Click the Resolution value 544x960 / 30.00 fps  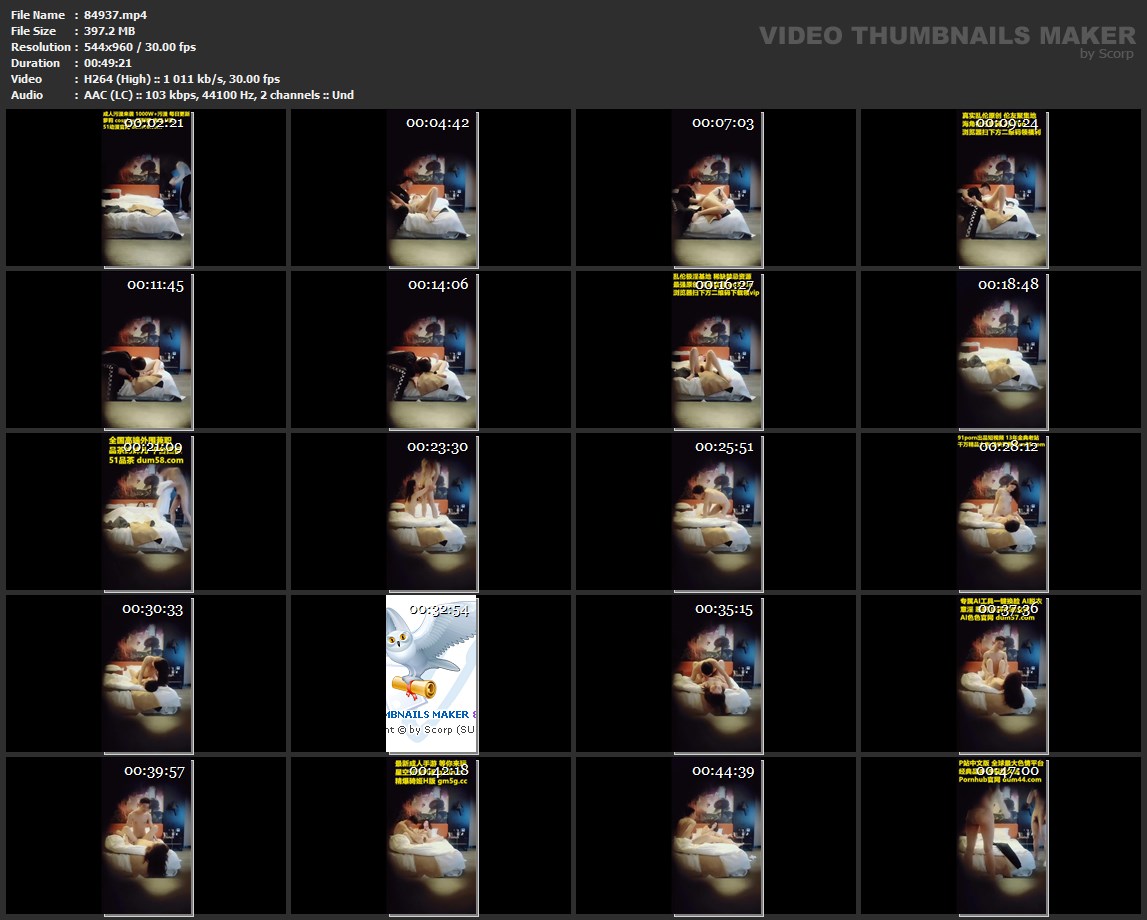point(140,47)
